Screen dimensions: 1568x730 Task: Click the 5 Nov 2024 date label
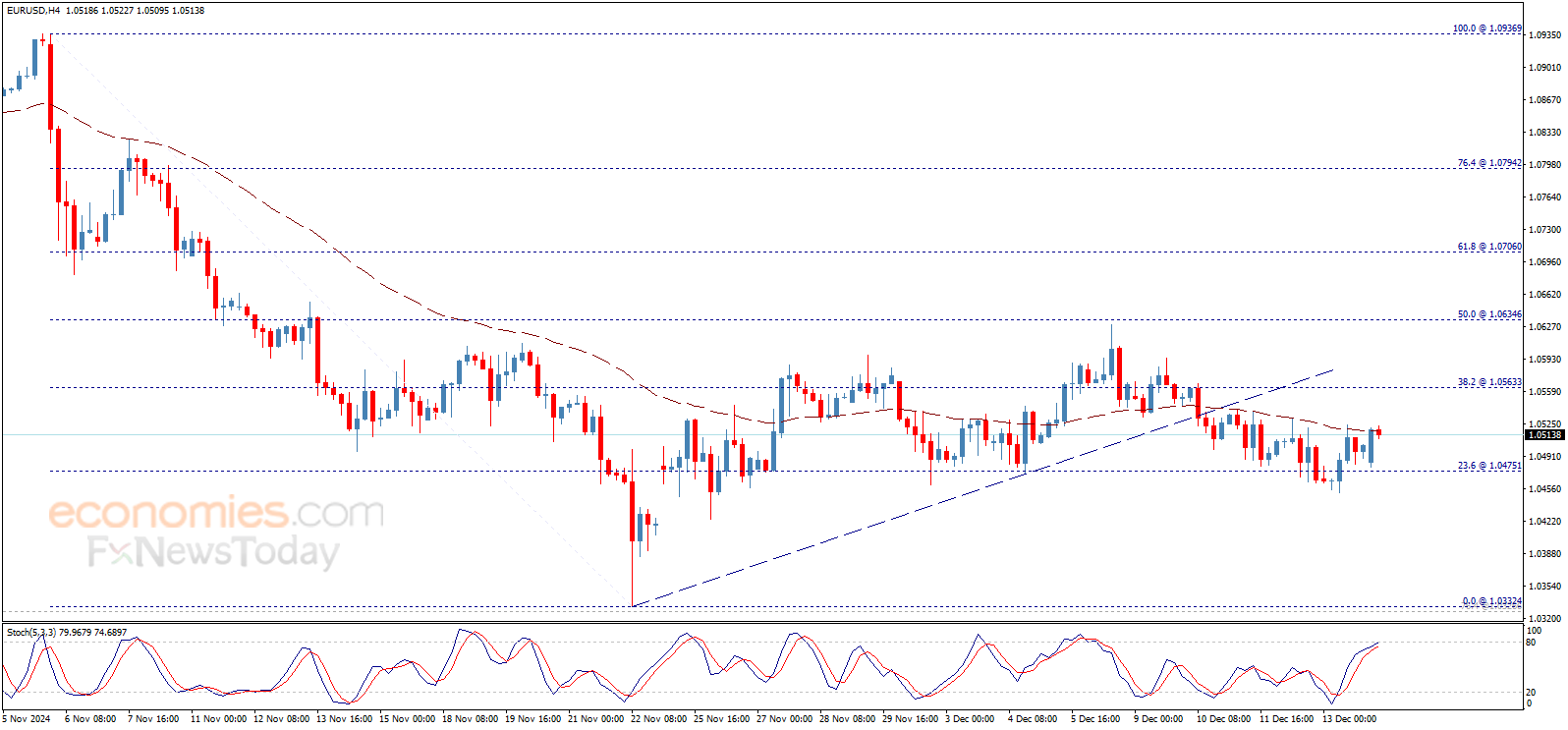click(27, 719)
